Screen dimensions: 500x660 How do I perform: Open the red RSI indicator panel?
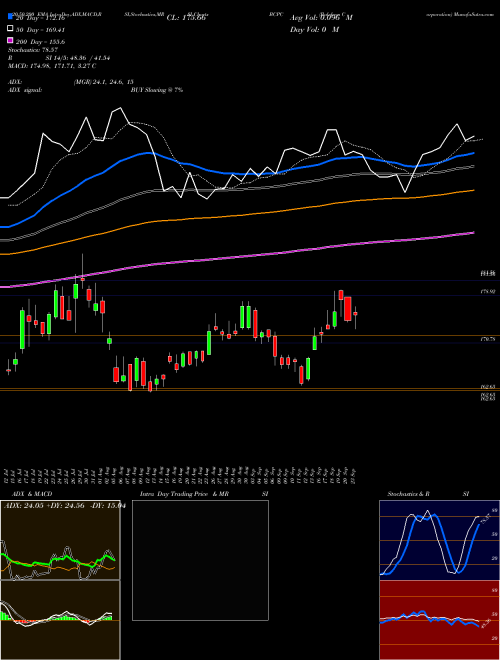point(439,620)
